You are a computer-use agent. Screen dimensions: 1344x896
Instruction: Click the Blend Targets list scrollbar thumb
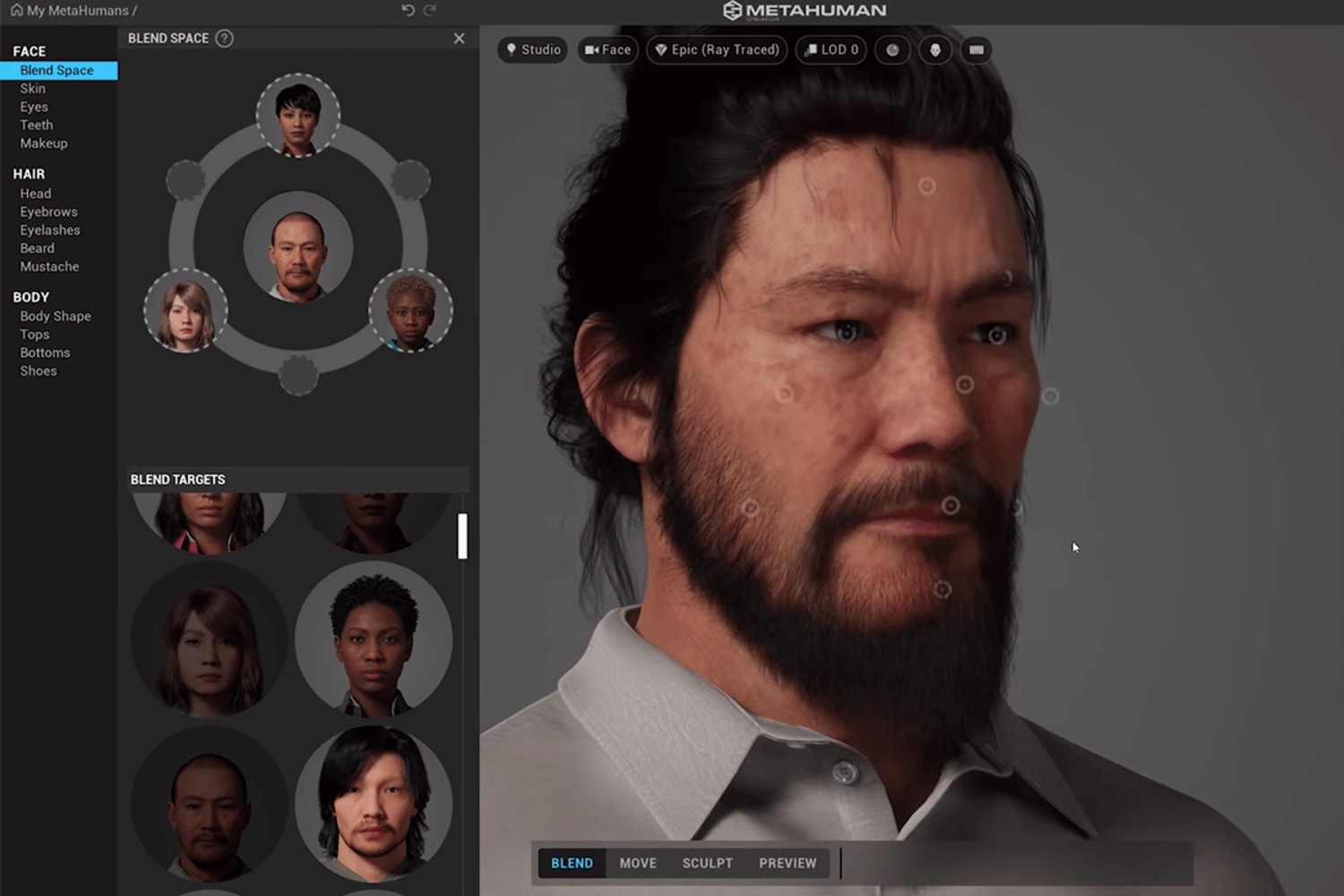(462, 536)
